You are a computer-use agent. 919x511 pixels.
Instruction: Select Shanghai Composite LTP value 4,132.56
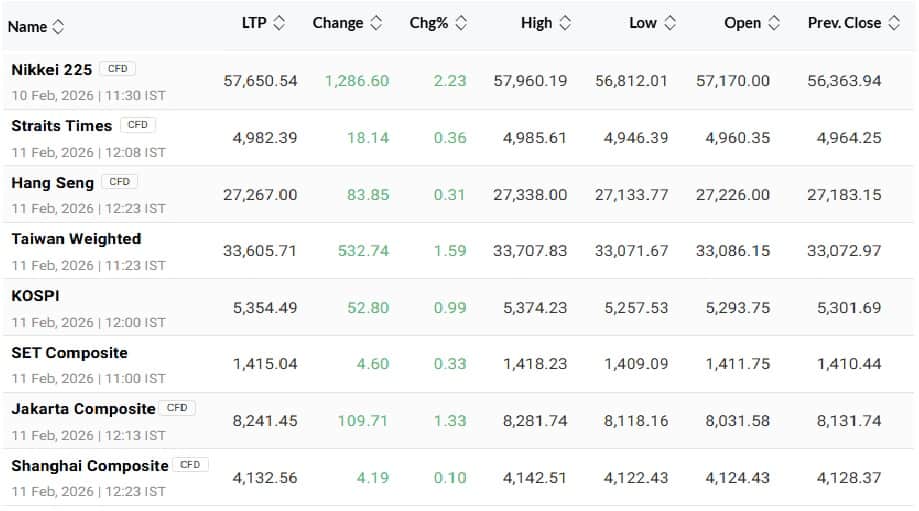pyautogui.click(x=265, y=478)
